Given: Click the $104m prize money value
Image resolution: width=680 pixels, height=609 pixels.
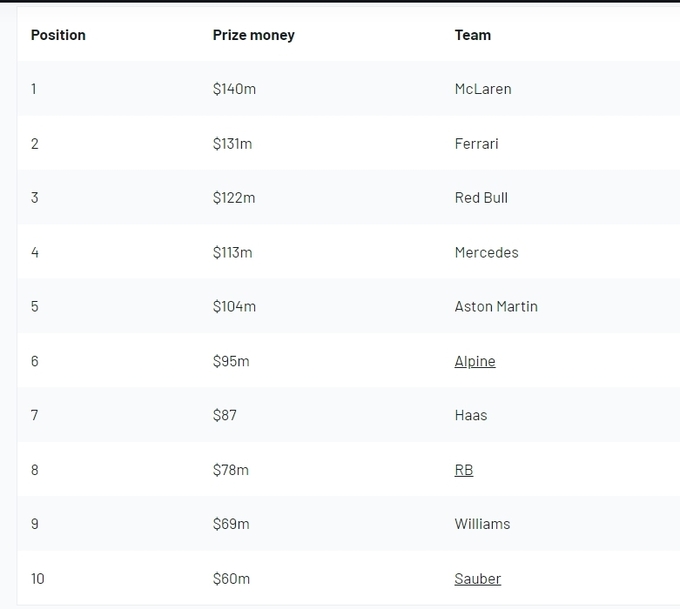Looking at the screenshot, I should (234, 307).
